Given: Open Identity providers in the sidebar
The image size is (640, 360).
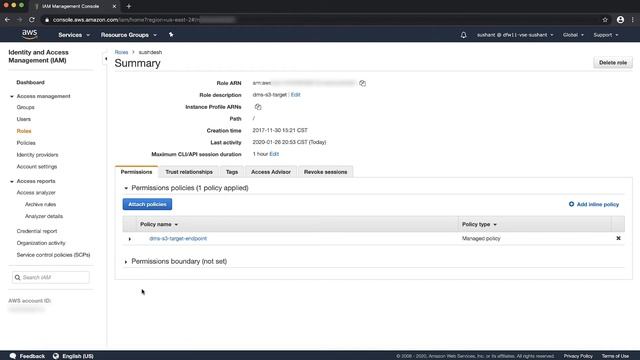Looking at the screenshot, I should tap(37, 155).
